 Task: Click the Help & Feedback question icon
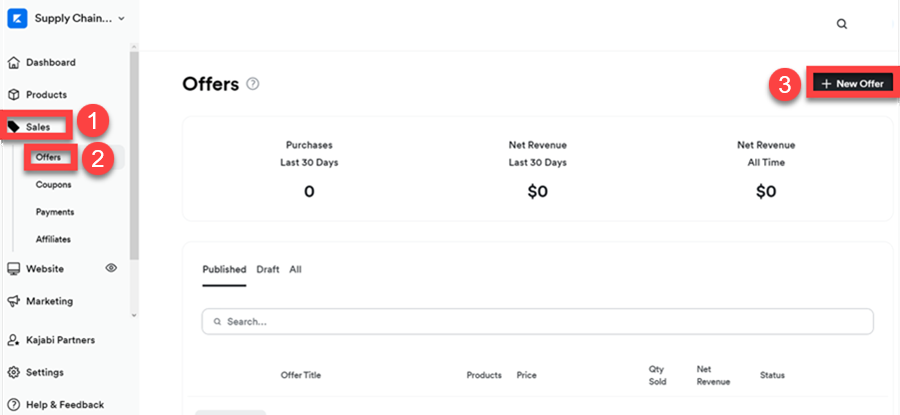coord(14,405)
